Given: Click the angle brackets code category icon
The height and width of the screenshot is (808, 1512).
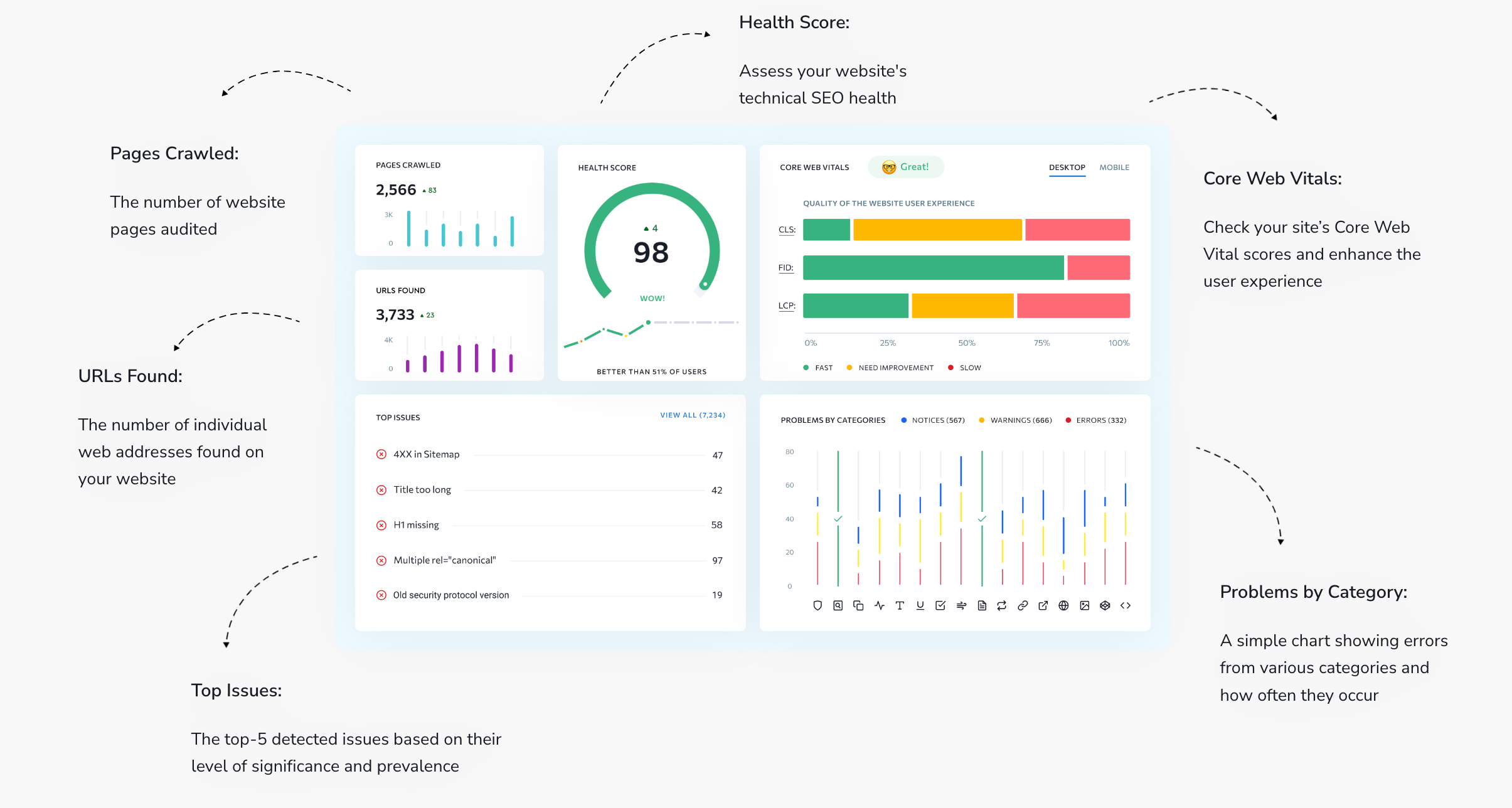Looking at the screenshot, I should [1126, 605].
